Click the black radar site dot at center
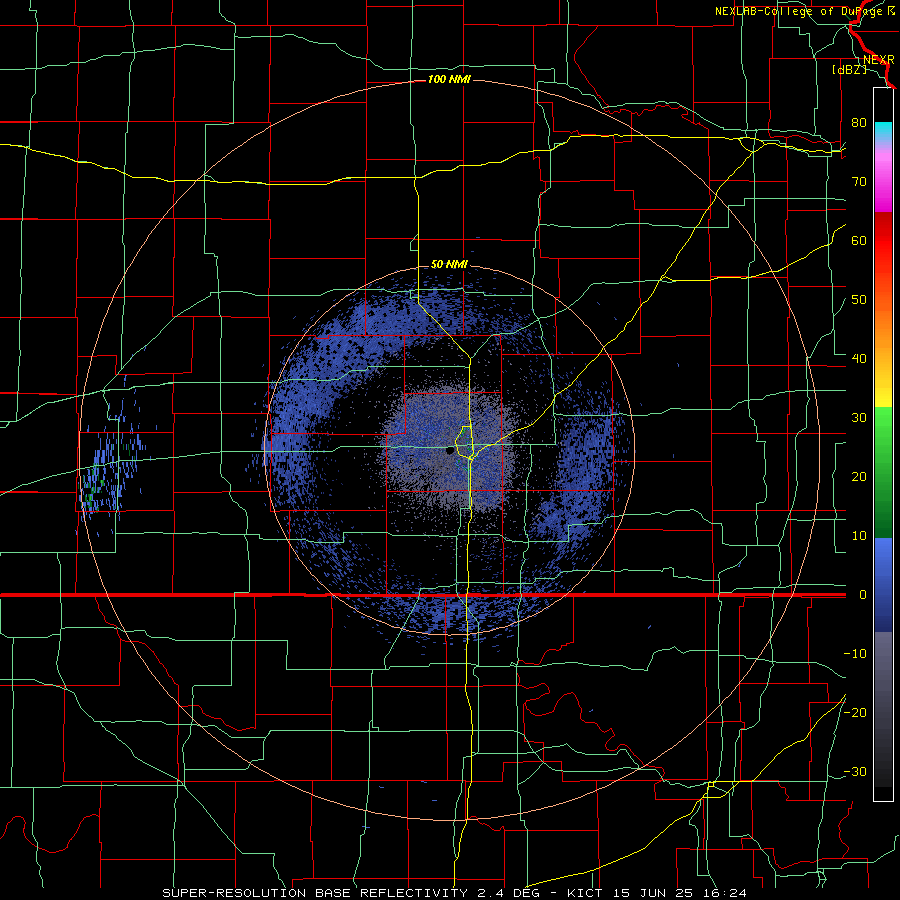 click(x=449, y=451)
